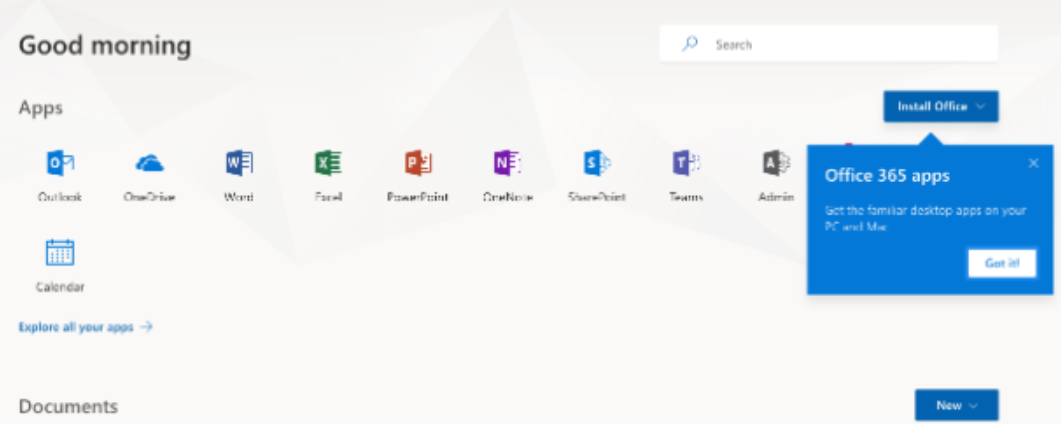Open the PowerPoint app
The height and width of the screenshot is (424, 1061).
click(x=417, y=175)
